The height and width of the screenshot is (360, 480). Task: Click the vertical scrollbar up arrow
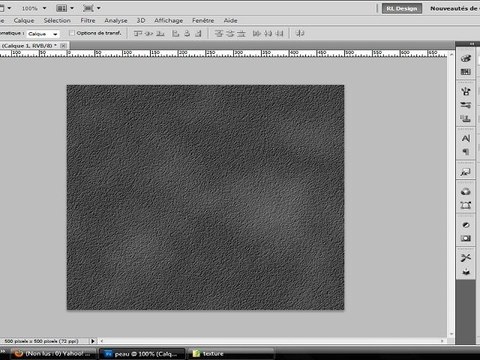point(451,53)
